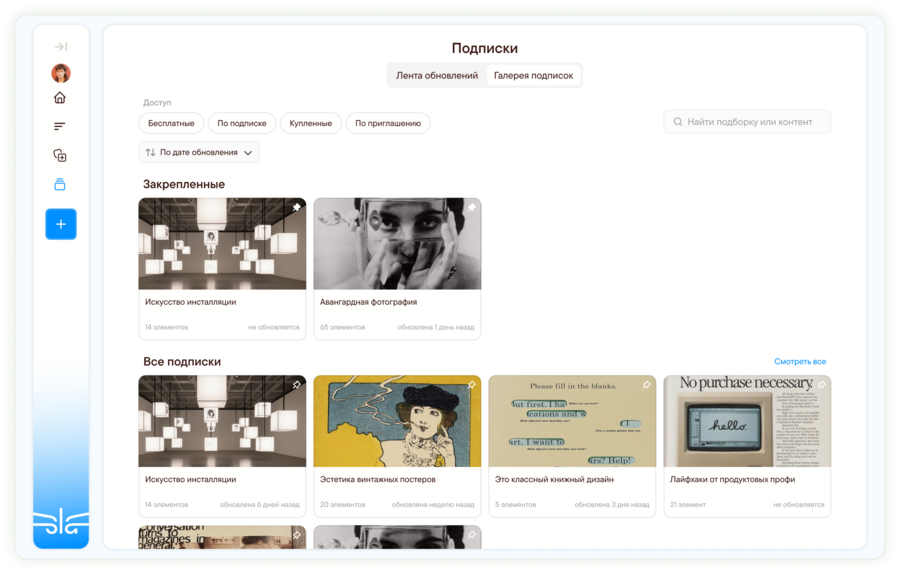Open pinned Искусство инсталляции thumbnail

point(222,243)
